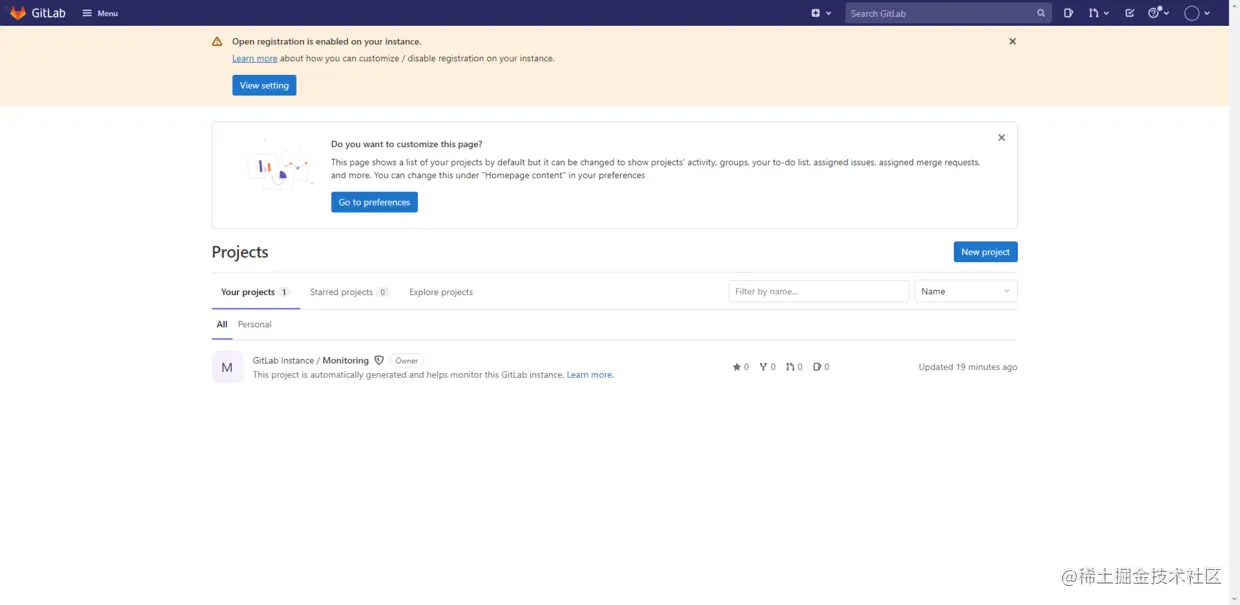The width and height of the screenshot is (1240, 605).
Task: Focus the Search GitLab field
Action: point(948,13)
